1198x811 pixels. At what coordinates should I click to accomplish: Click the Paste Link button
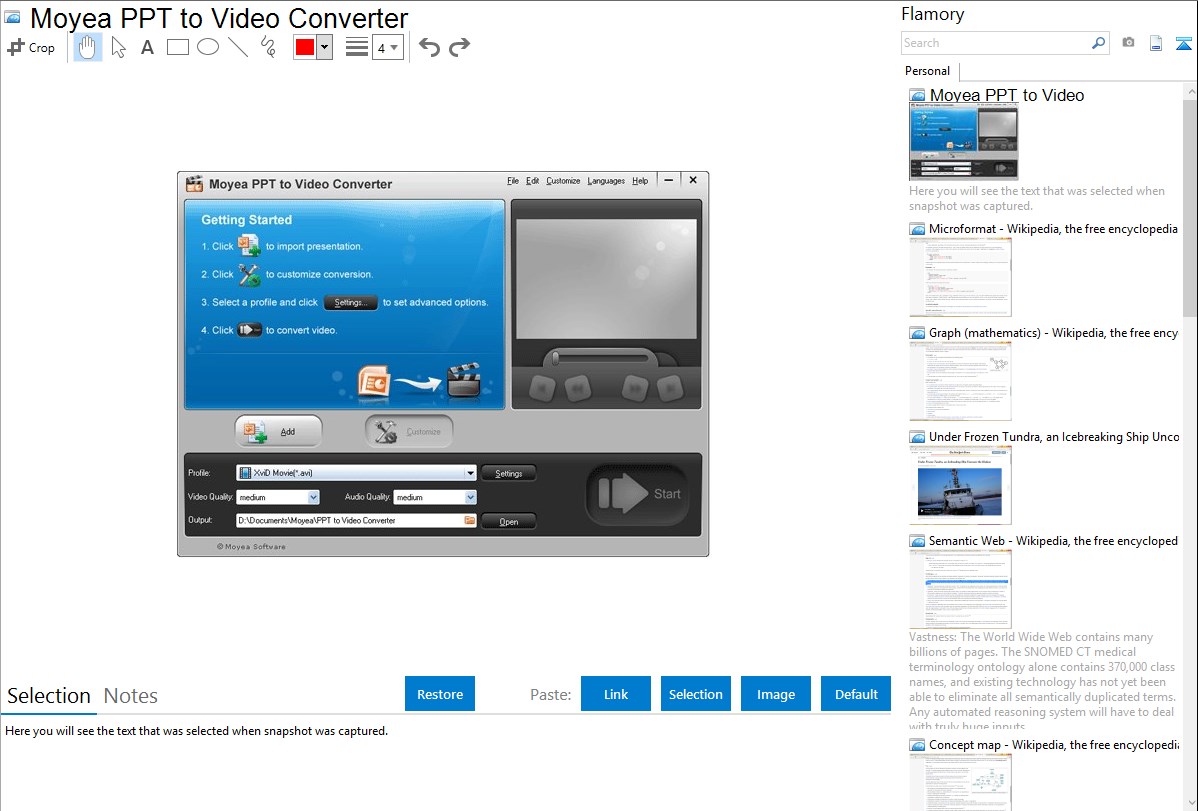pyautogui.click(x=616, y=694)
